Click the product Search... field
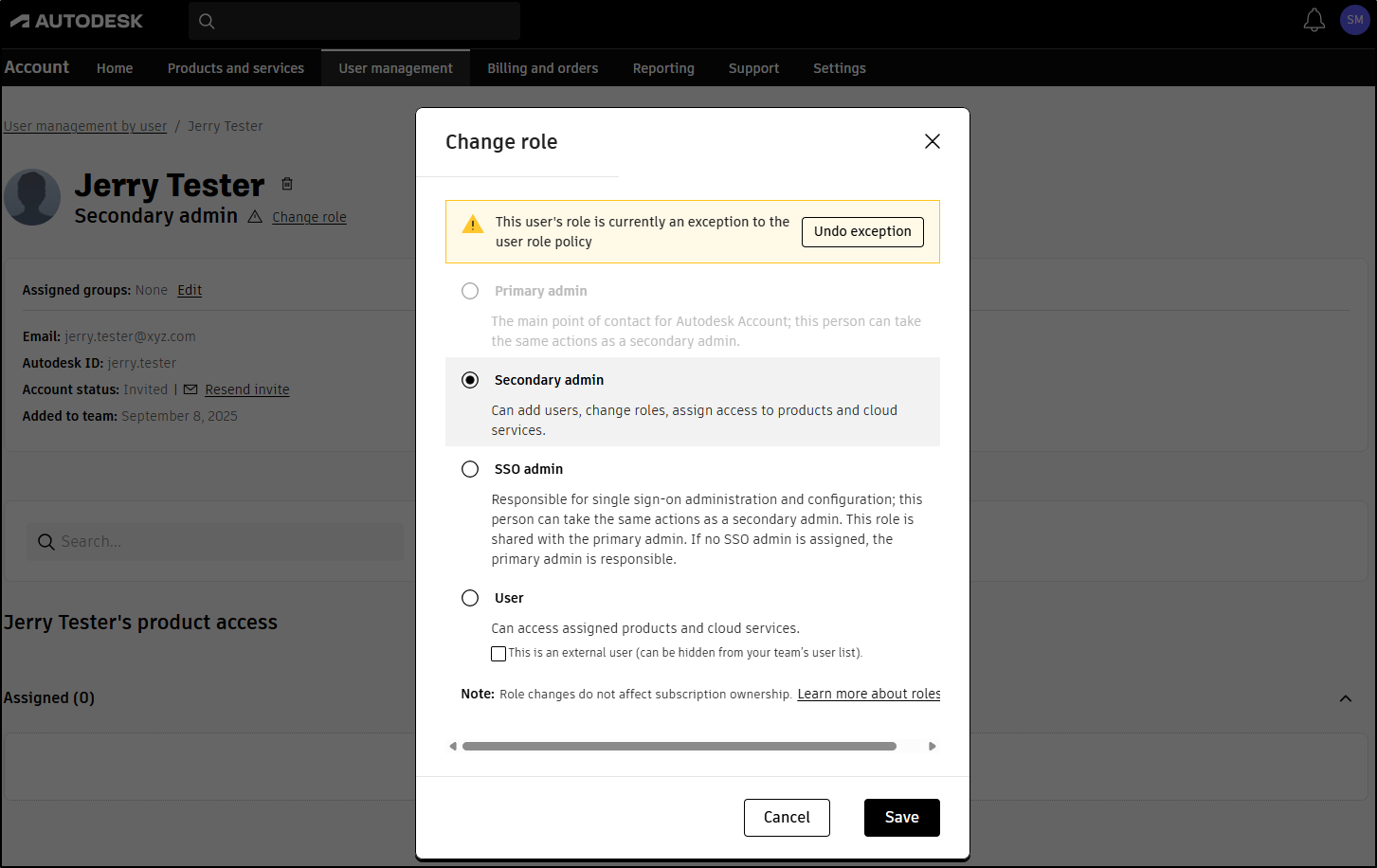This screenshot has width=1377, height=868. click(214, 541)
